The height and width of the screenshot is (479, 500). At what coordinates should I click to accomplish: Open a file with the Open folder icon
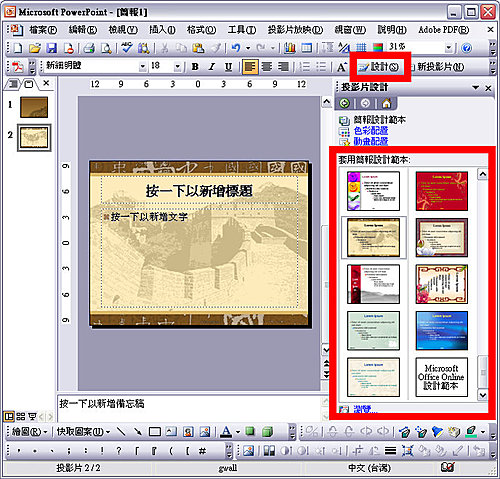click(x=35, y=49)
